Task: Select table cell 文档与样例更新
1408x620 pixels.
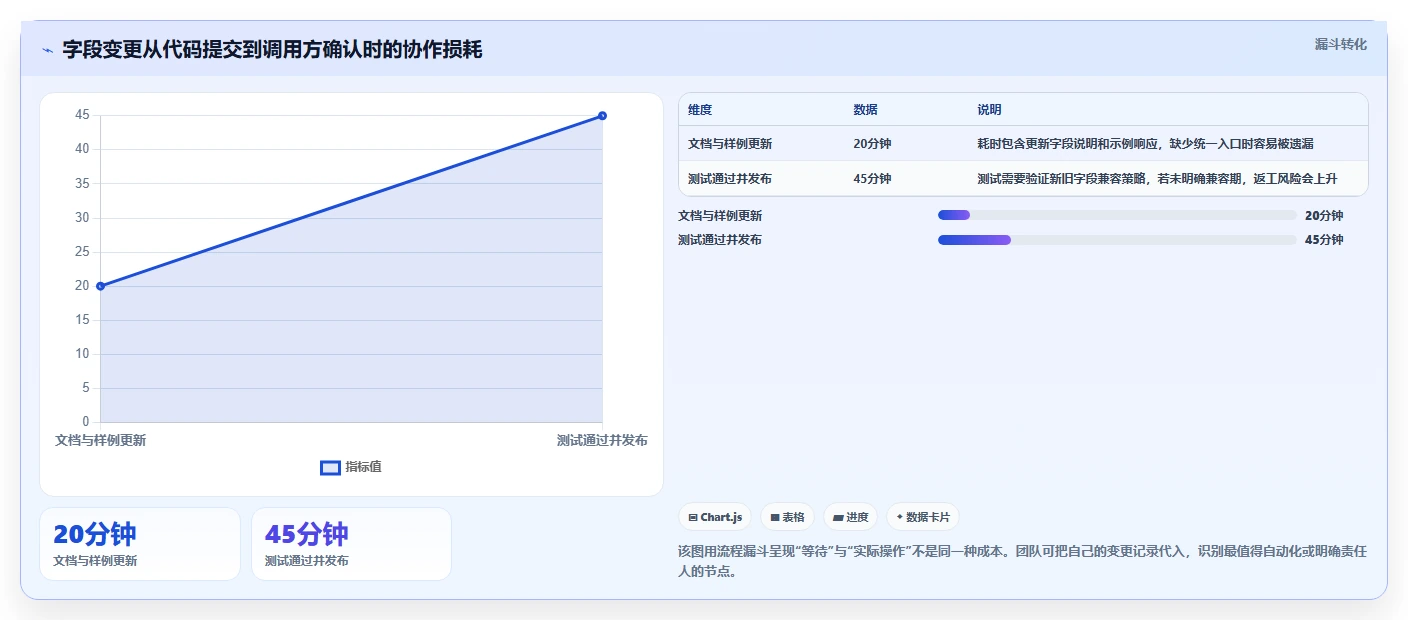Action: point(730,144)
